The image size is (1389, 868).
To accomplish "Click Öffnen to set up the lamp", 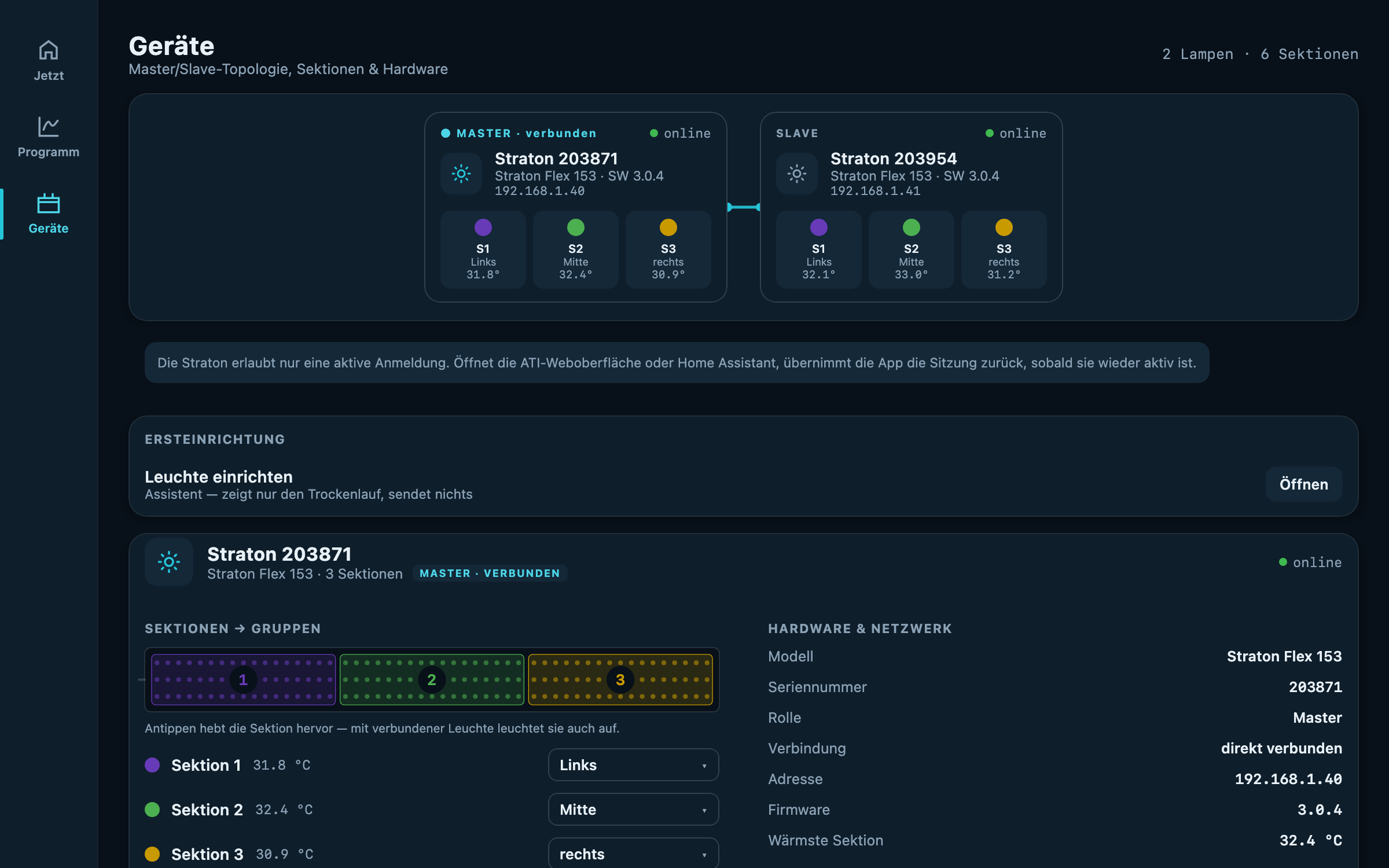I will [x=1304, y=484].
